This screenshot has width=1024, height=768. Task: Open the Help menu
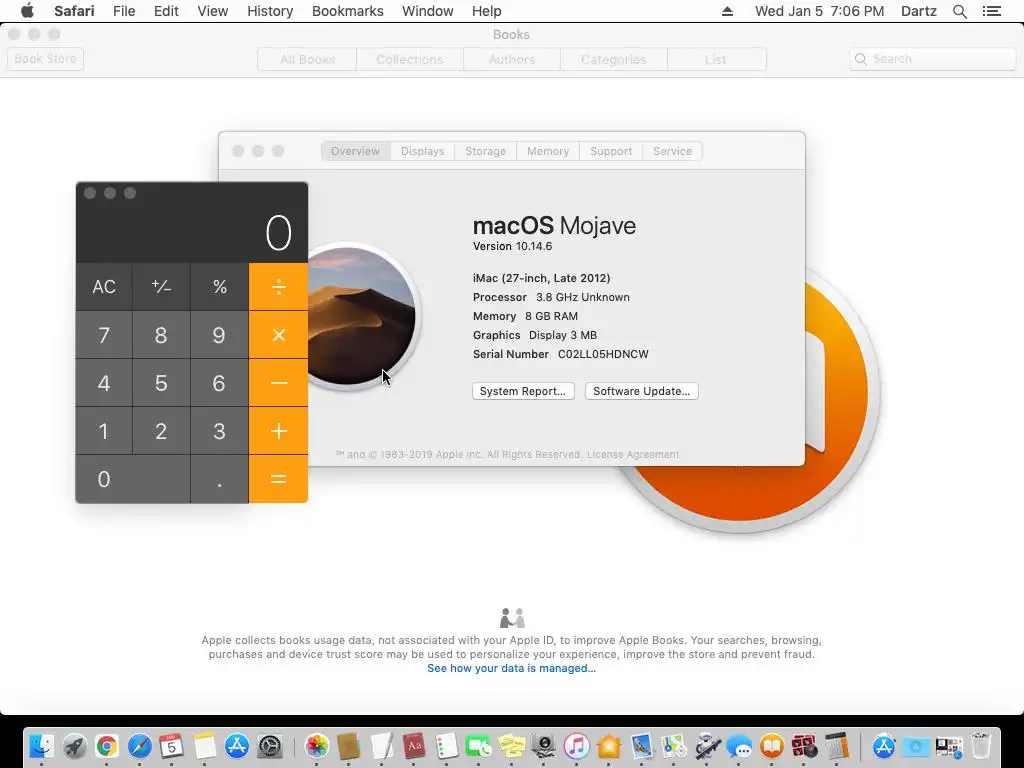click(487, 11)
